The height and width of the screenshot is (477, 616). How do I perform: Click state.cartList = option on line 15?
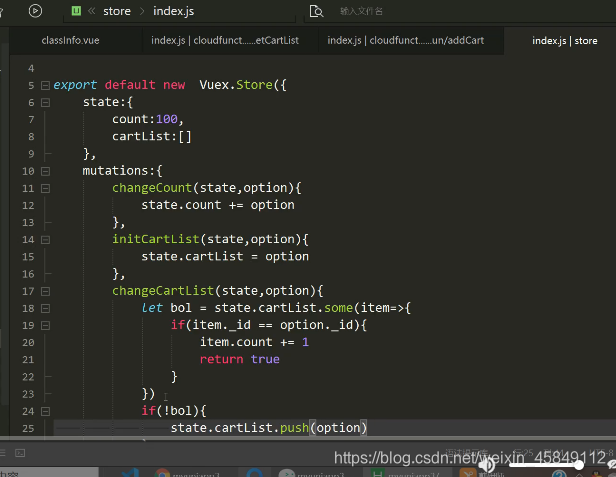[x=225, y=256]
